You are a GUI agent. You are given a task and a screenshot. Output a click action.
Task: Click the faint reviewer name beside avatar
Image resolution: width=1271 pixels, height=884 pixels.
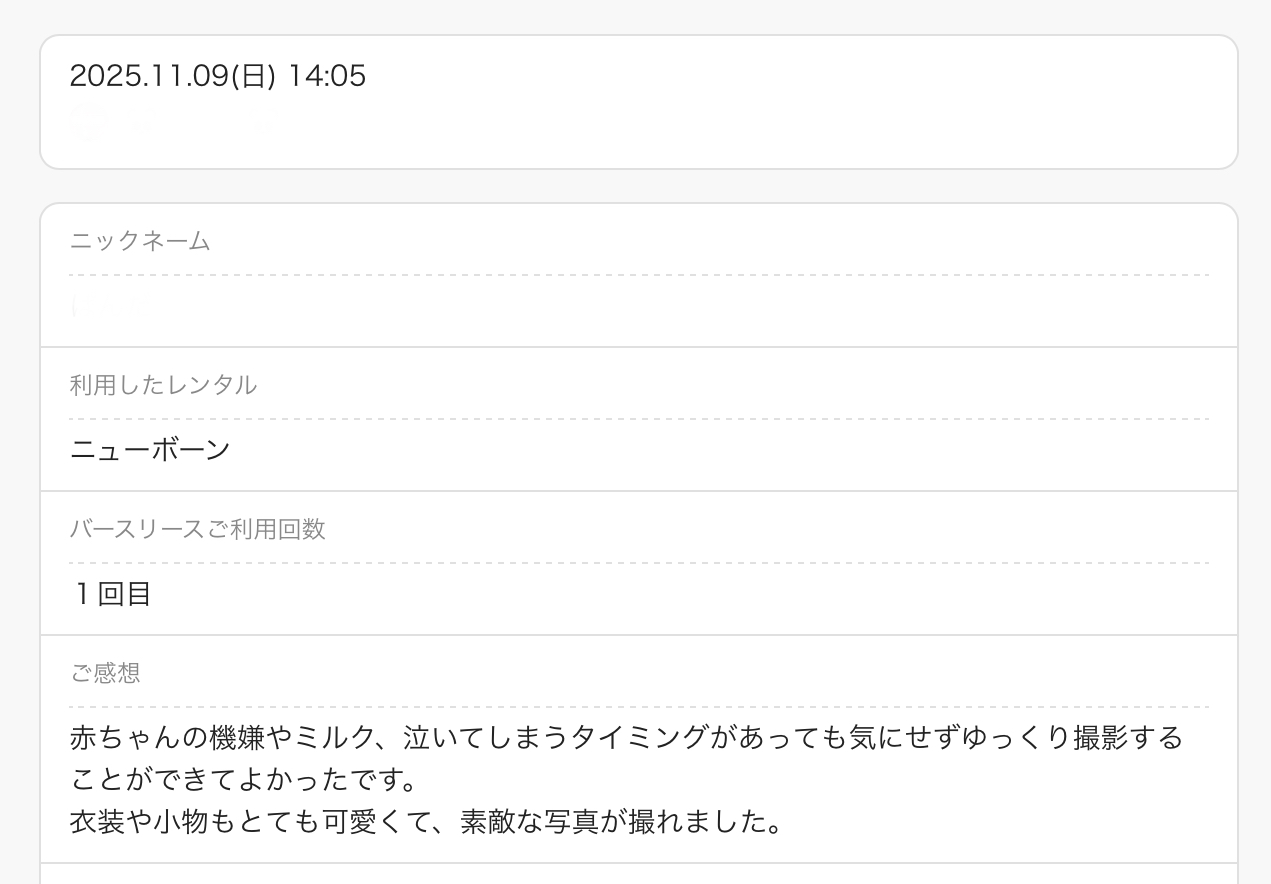point(200,124)
